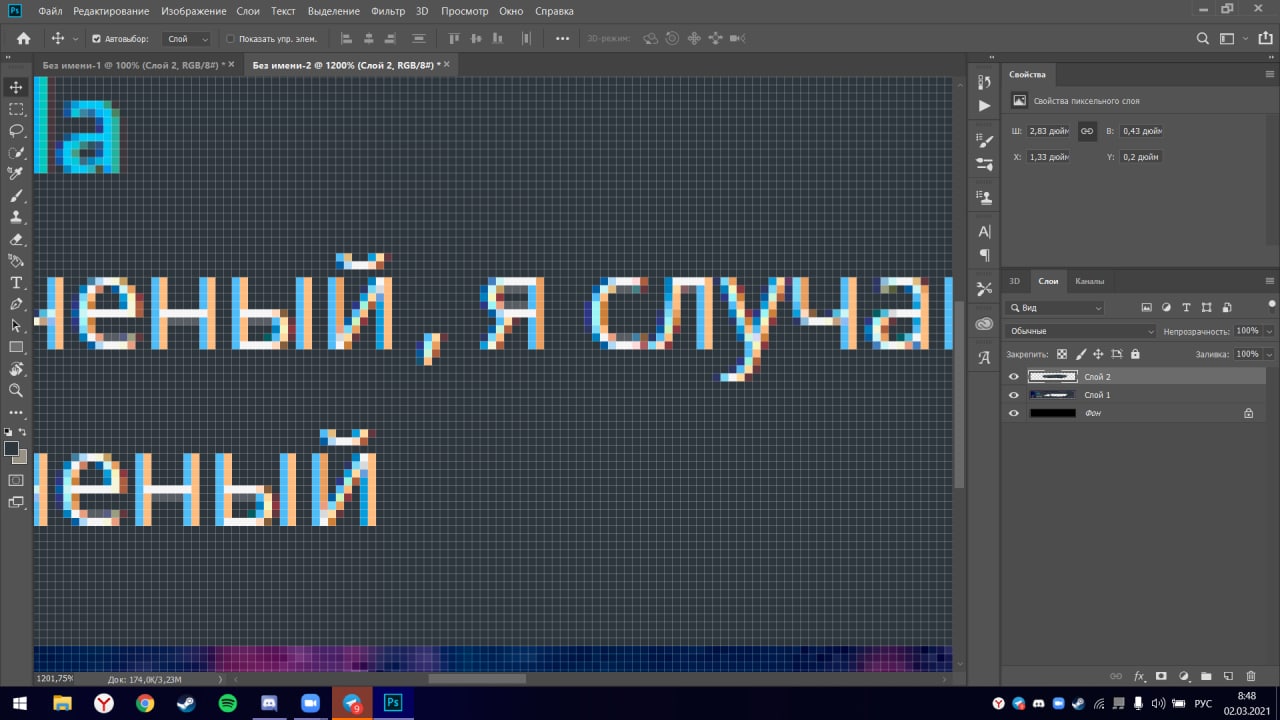The width and height of the screenshot is (1280, 720).
Task: Toggle Quick Mask mode
Action: [16, 480]
